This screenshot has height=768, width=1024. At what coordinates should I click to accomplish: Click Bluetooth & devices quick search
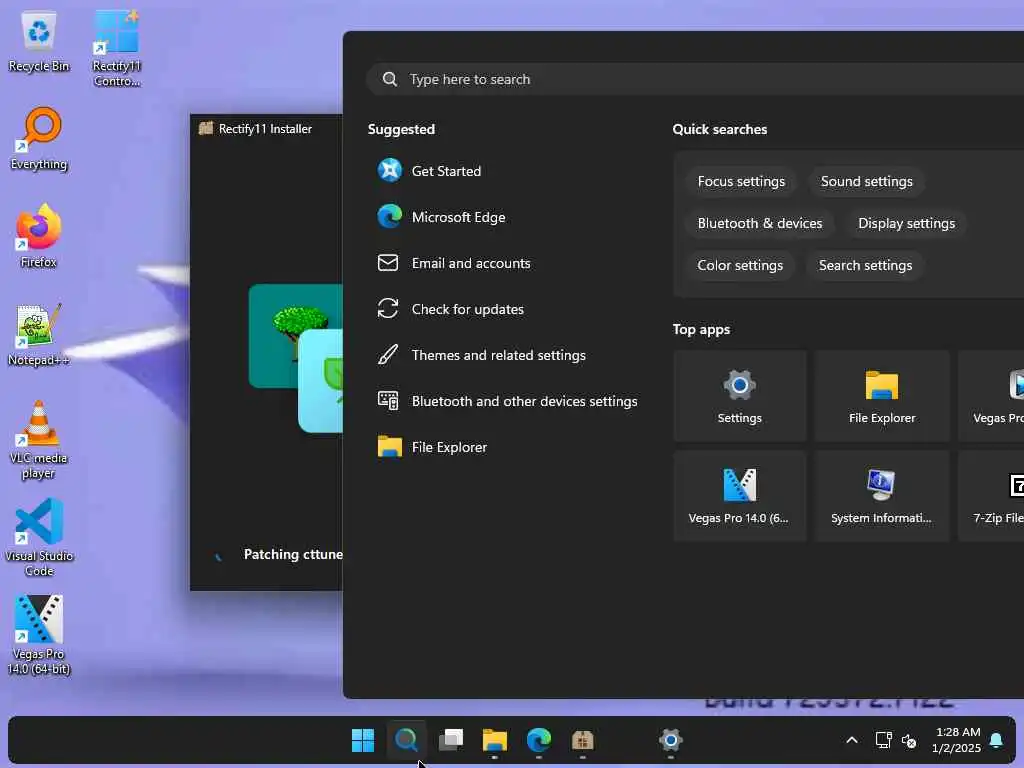[x=760, y=223]
